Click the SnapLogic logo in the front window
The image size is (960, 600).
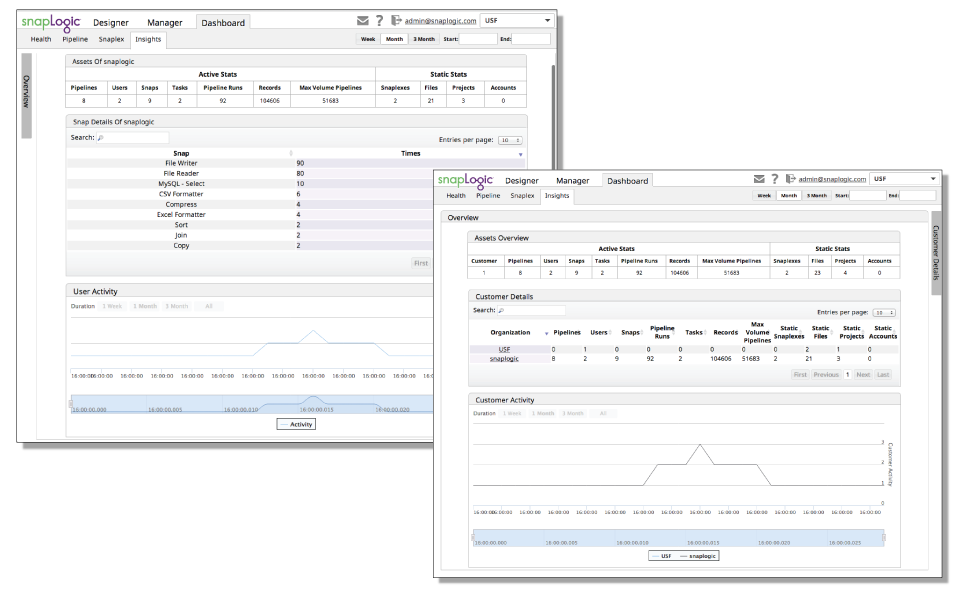[x=465, y=181]
